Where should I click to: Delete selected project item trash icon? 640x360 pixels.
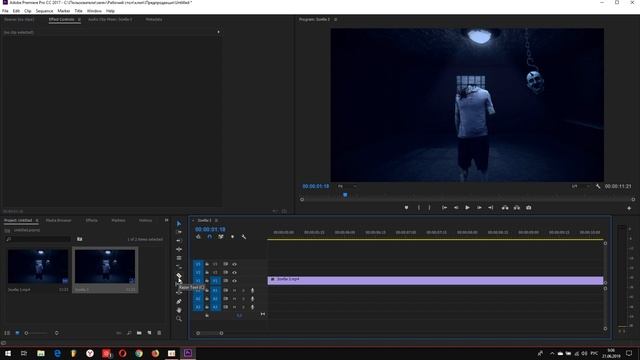159,333
